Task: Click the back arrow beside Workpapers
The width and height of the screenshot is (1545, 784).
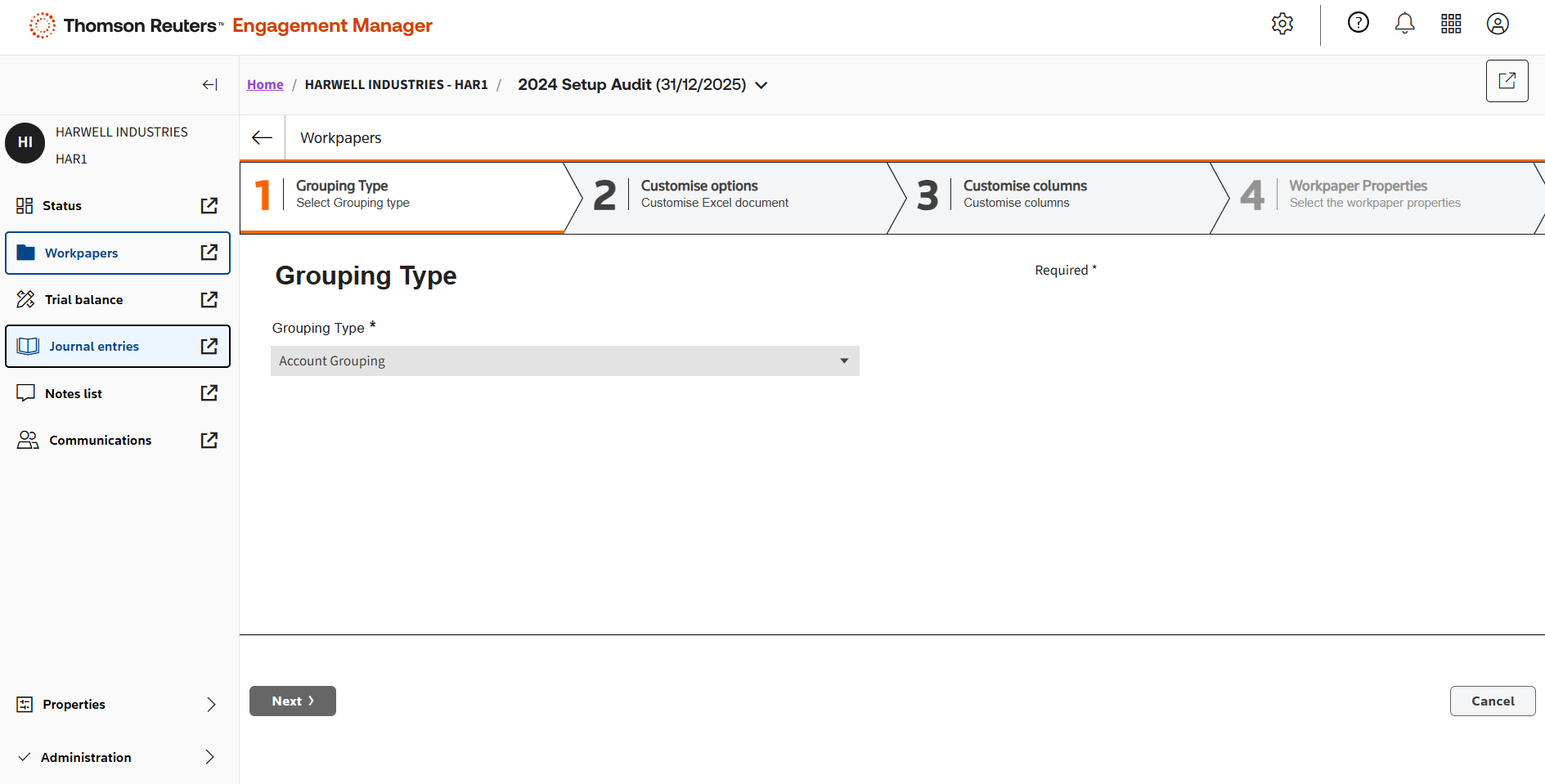Action: [262, 138]
